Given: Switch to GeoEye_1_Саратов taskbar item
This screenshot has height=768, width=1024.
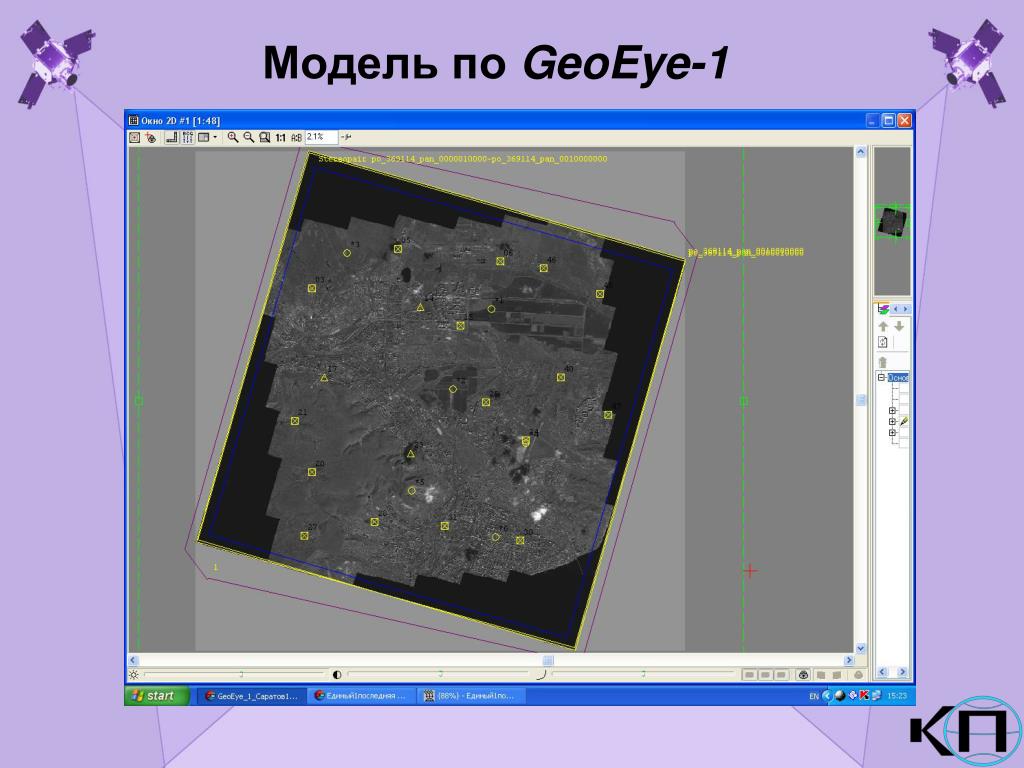Looking at the screenshot, I should pos(252,696).
